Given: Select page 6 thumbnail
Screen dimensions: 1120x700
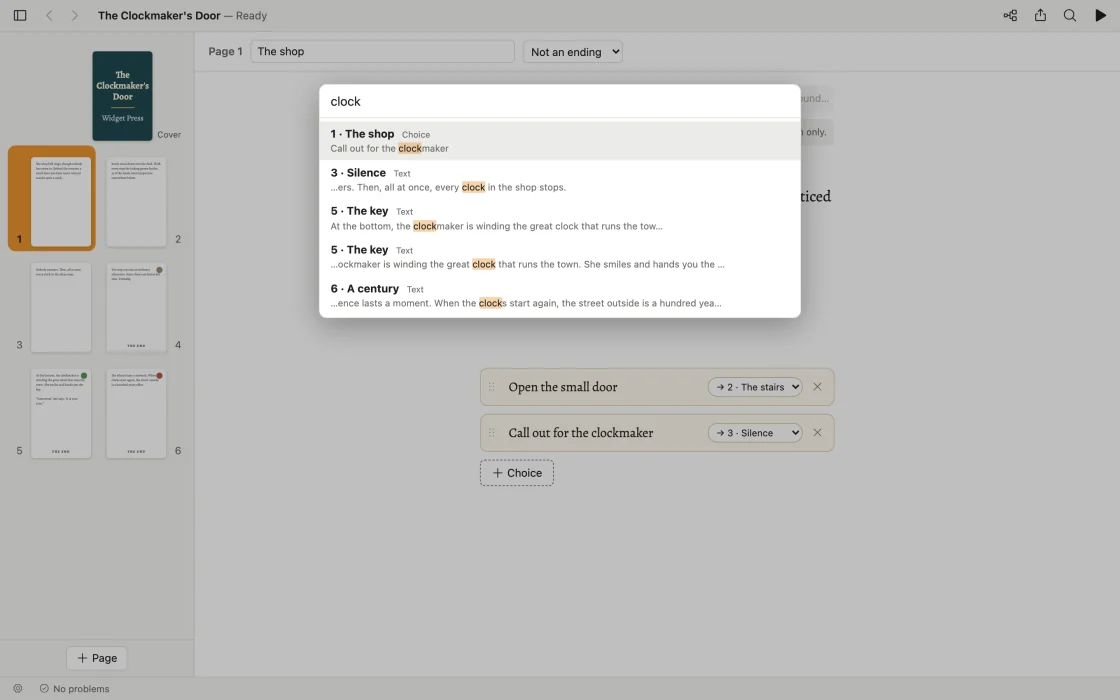Looking at the screenshot, I should coord(136,413).
